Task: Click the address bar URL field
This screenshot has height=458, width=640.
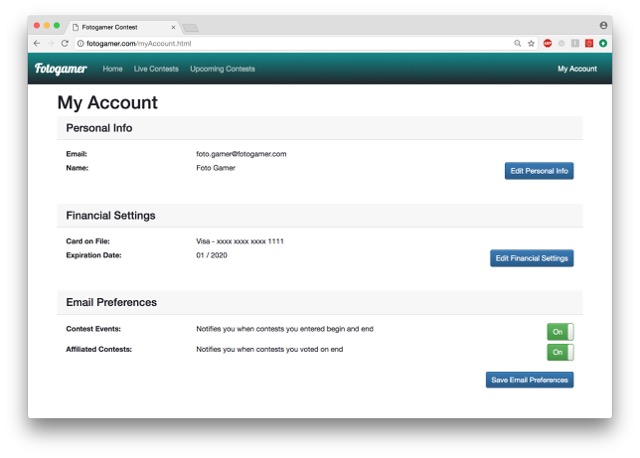Action: [x=294, y=43]
